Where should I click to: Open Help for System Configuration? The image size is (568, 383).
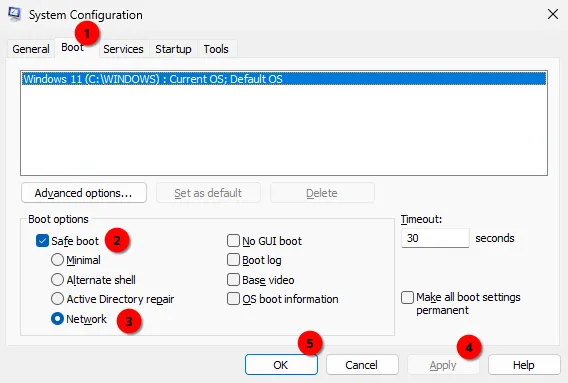524,365
